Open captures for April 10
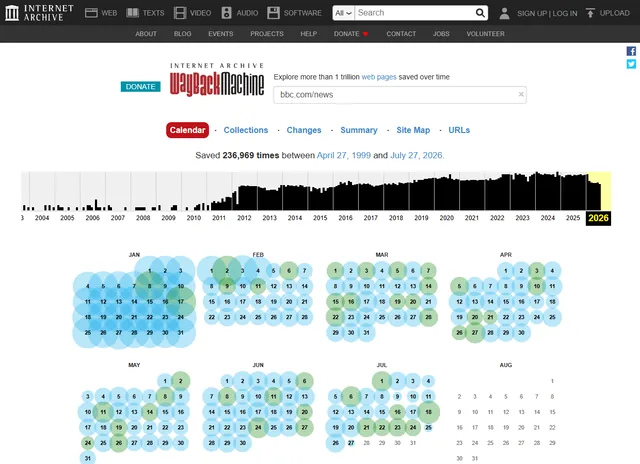The image size is (640, 464). coord(537,286)
